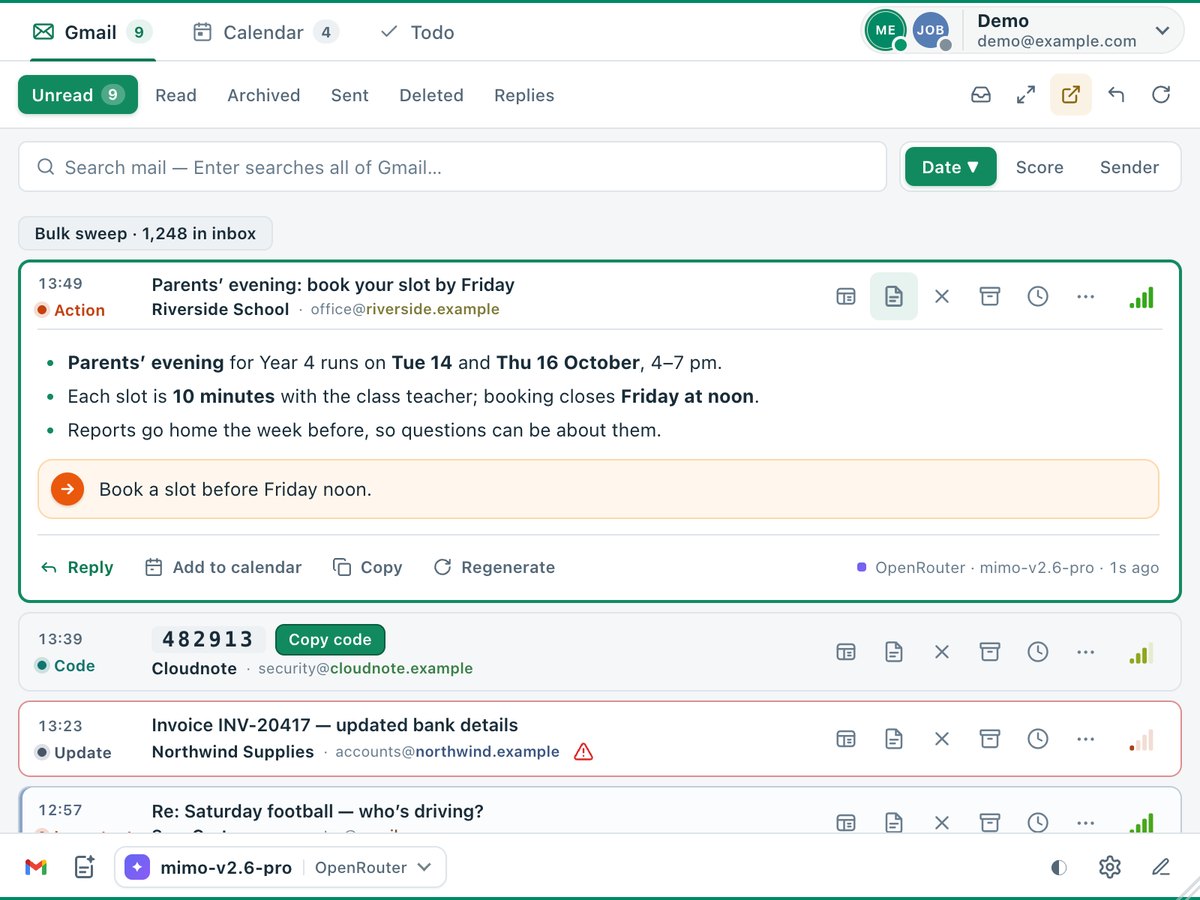
Task: Click the compose pencil icon
Action: click(x=1161, y=867)
